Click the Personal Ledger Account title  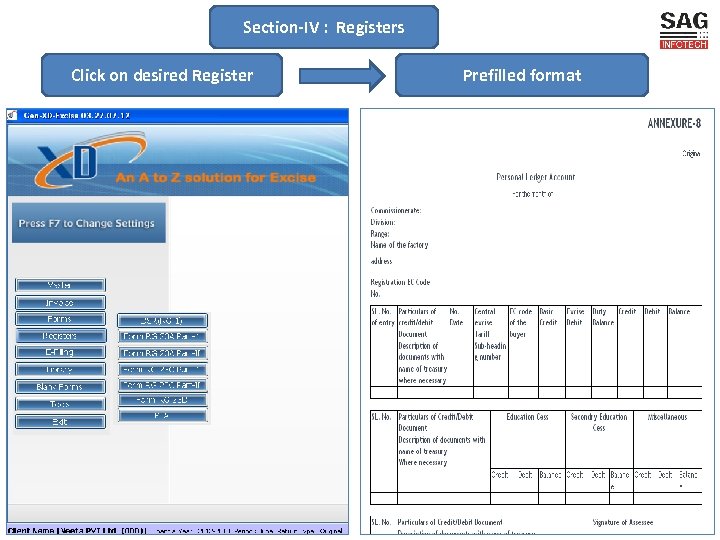pos(535,177)
